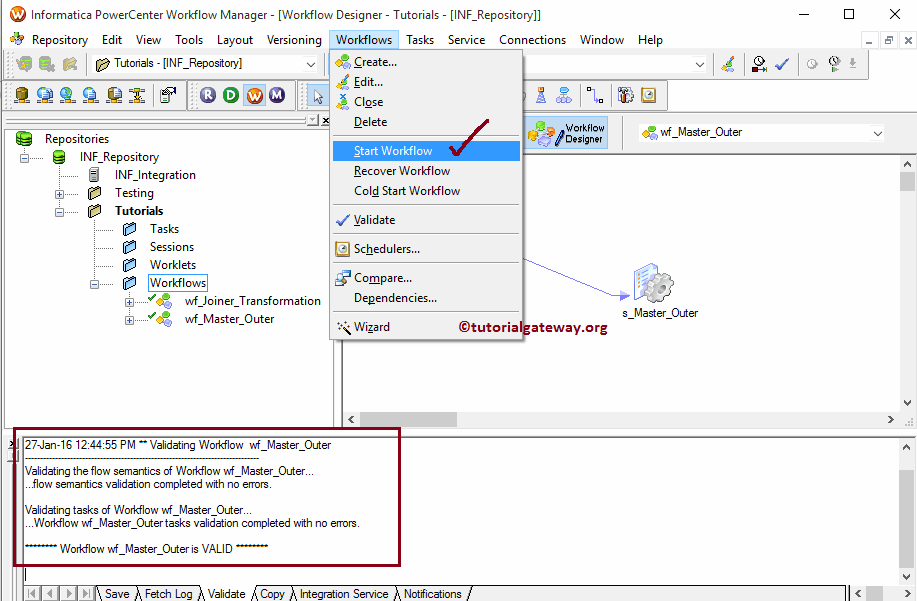Choose Close in the Workflows menu
This screenshot has width=917, height=601.
426,102
